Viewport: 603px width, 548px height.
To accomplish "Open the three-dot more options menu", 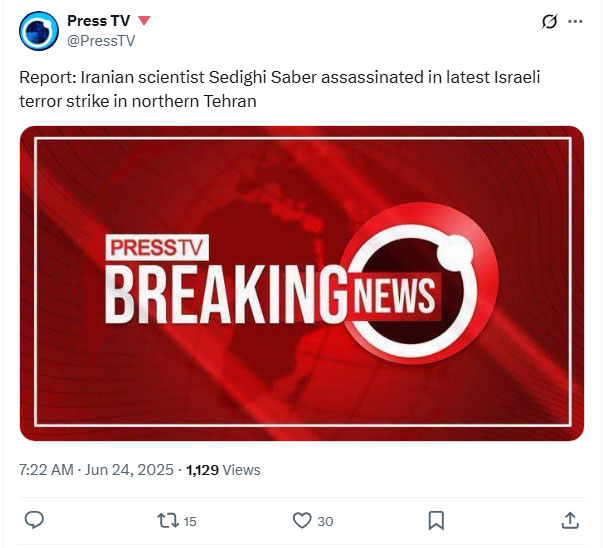I will (x=575, y=21).
